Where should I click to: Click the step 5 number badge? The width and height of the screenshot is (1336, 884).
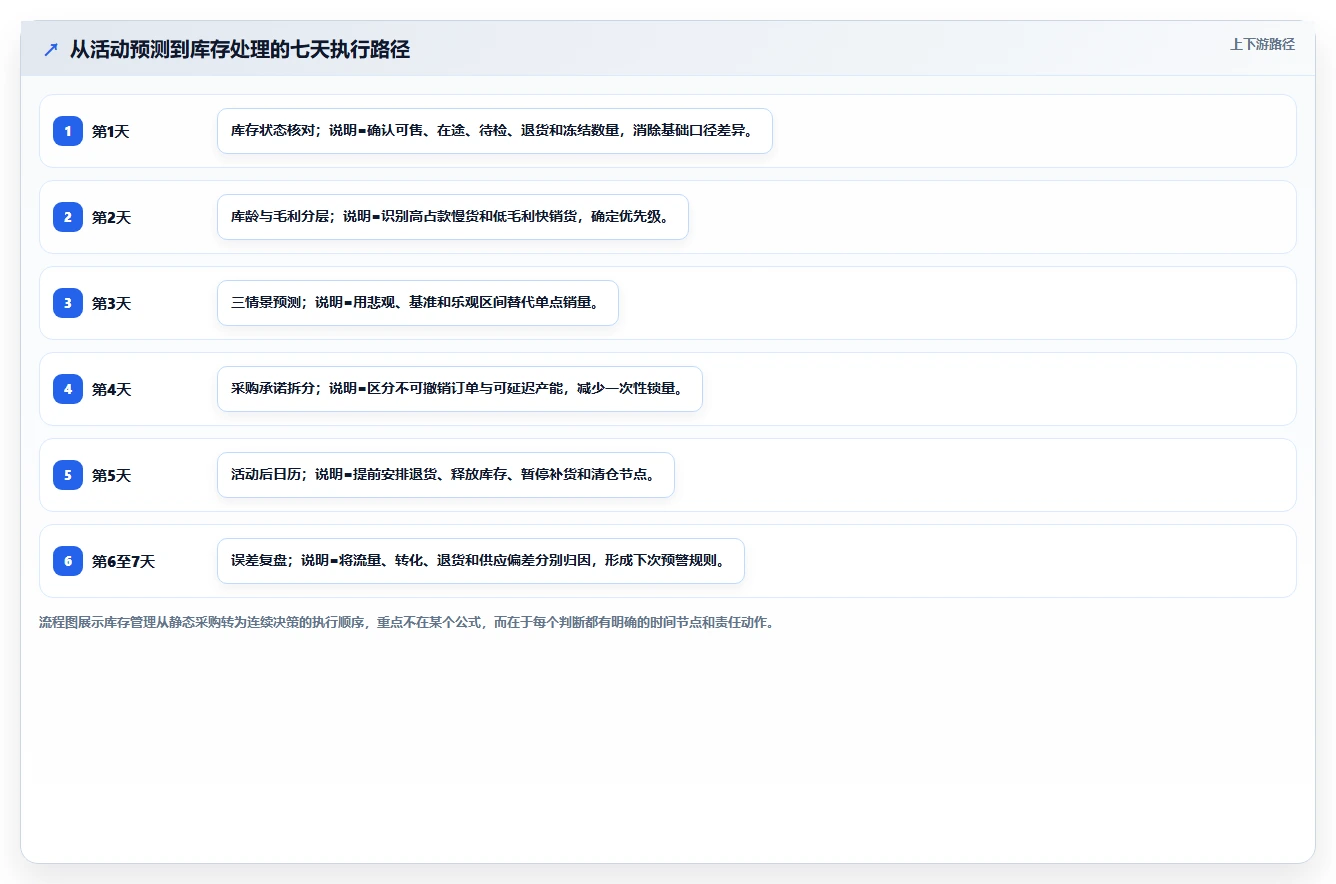(68, 475)
